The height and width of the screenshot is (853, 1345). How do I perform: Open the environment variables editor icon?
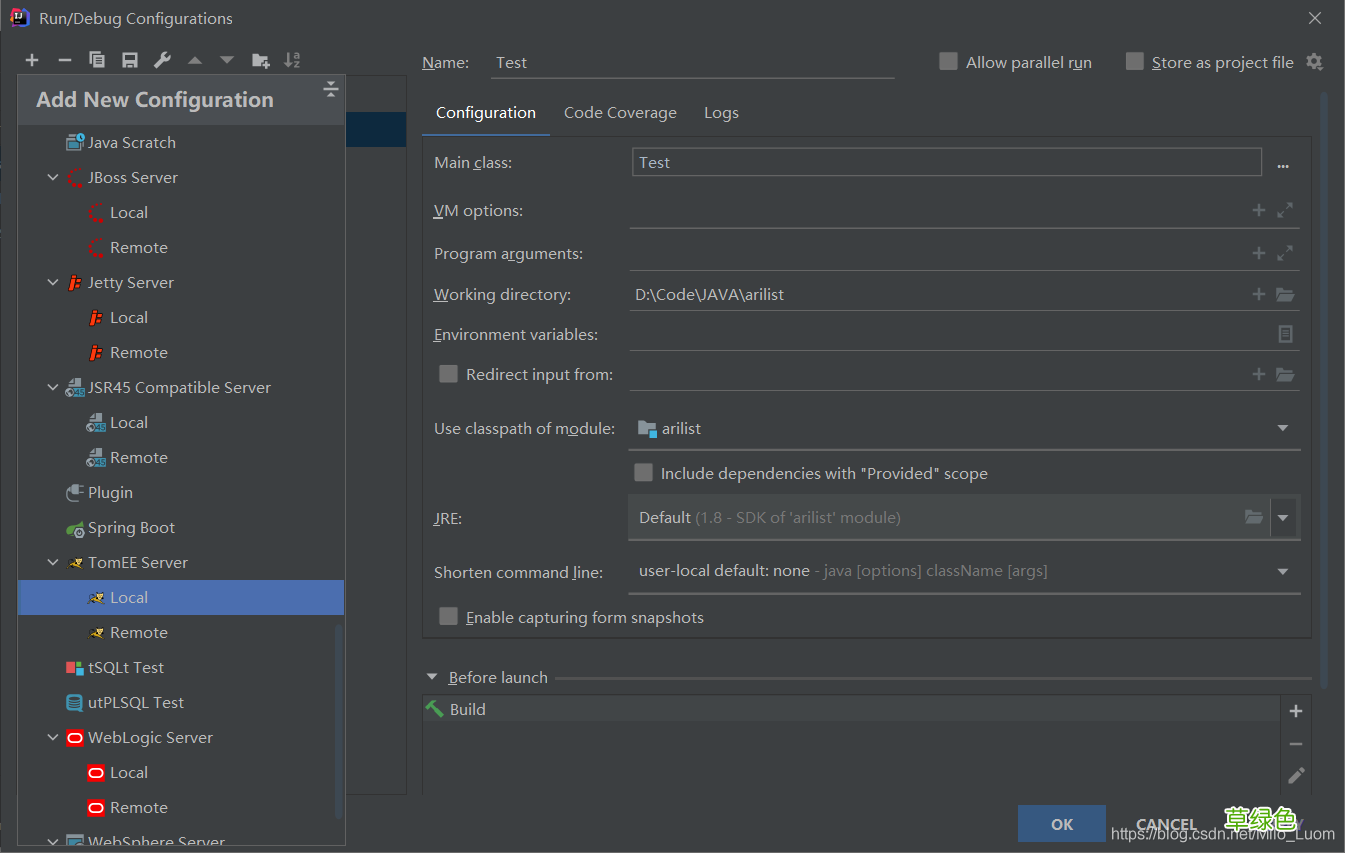[x=1286, y=335]
